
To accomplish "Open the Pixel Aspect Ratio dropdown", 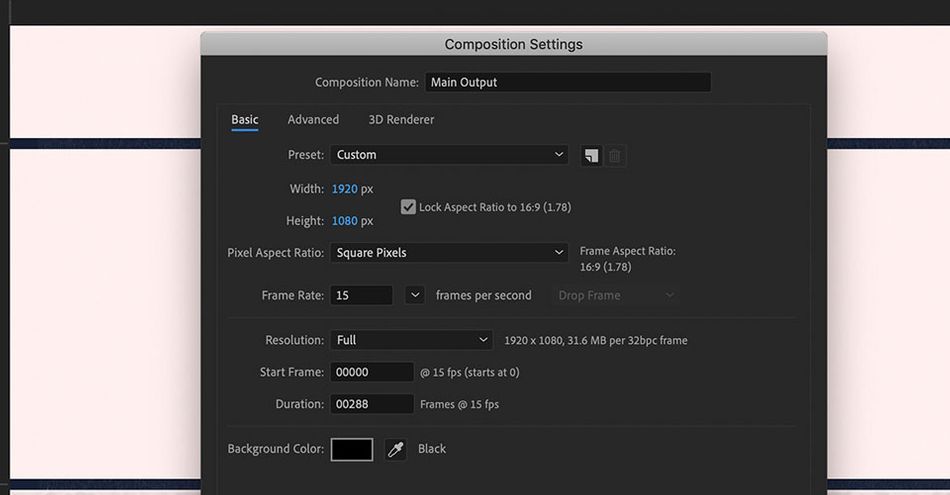I will (x=449, y=253).
